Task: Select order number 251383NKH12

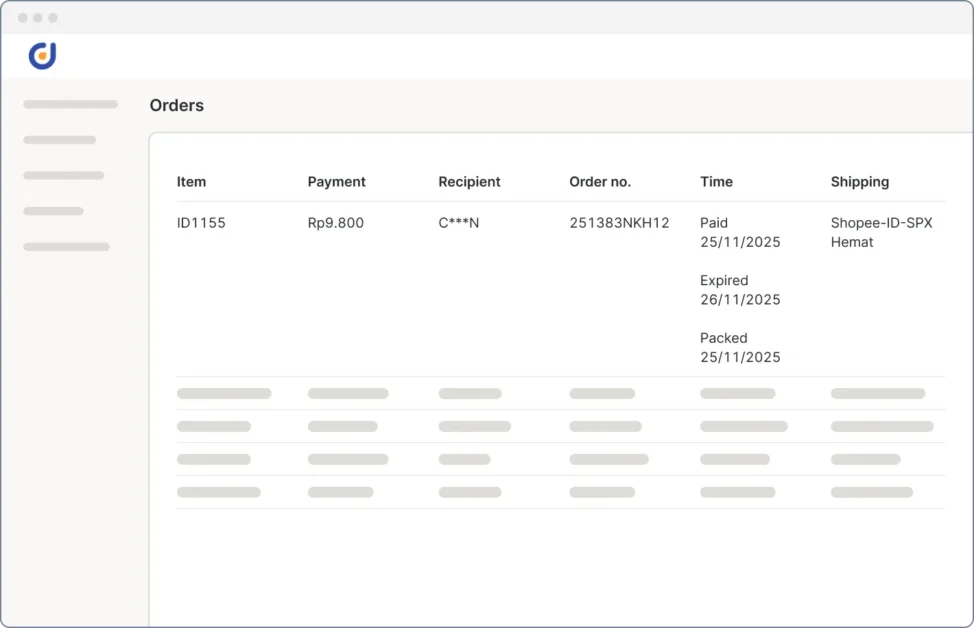Action: [619, 223]
